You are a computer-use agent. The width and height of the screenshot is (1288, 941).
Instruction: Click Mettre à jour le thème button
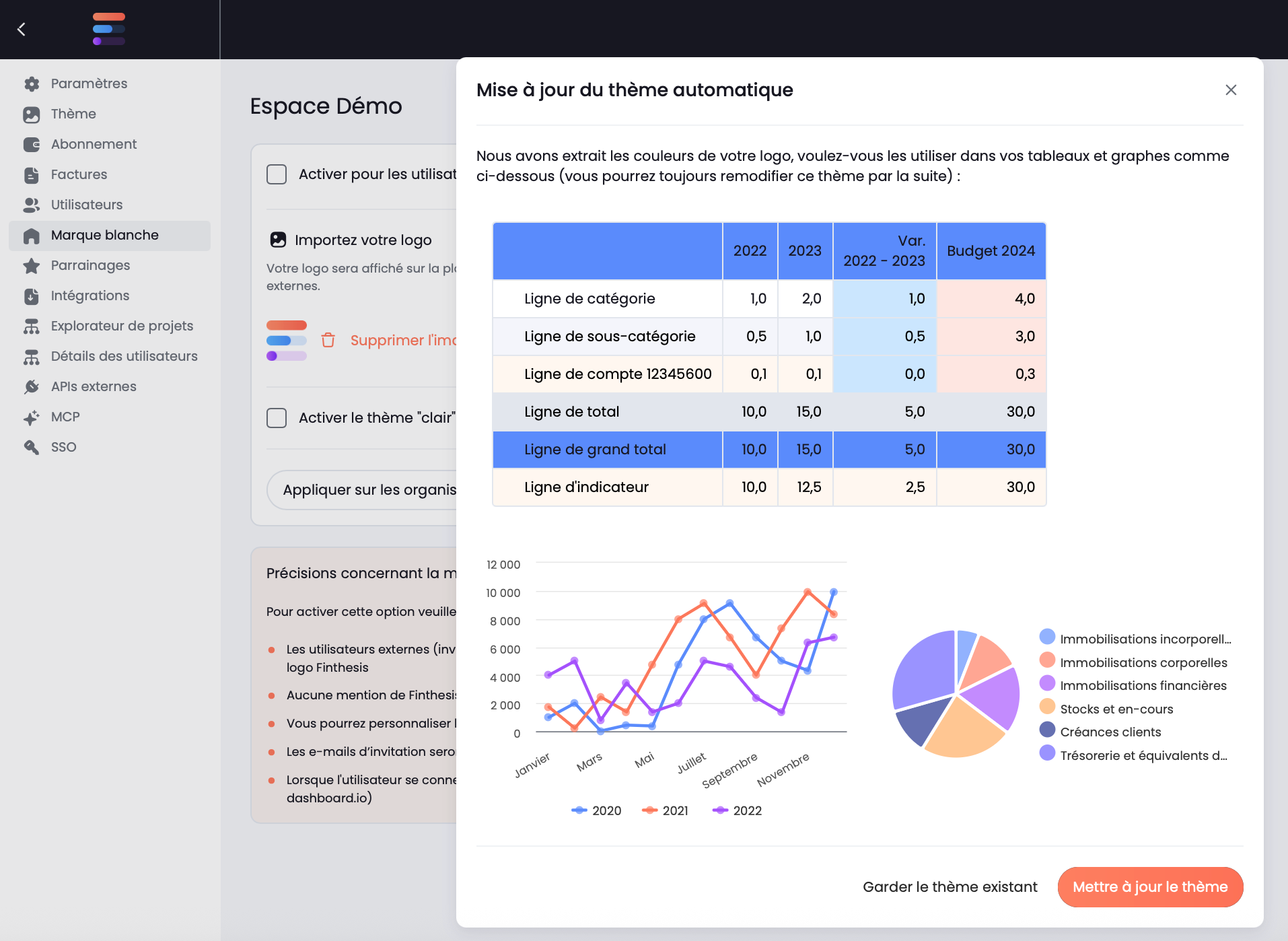pyautogui.click(x=1150, y=886)
